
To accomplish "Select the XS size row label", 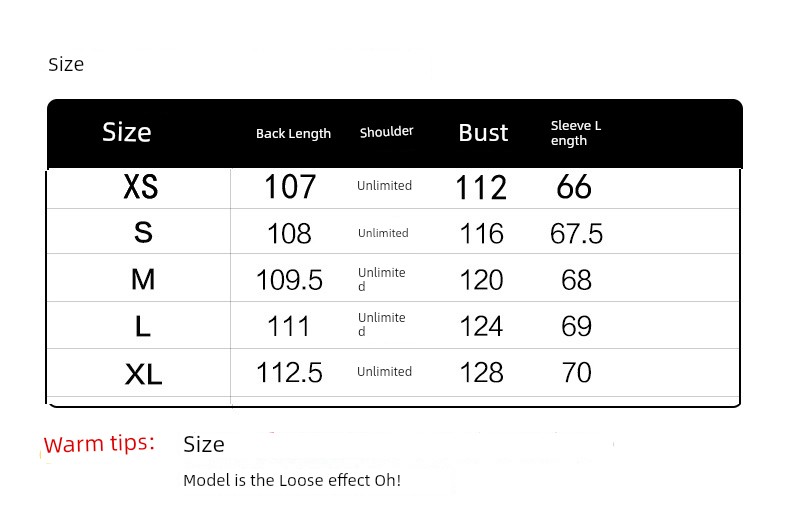I will 141,187.
